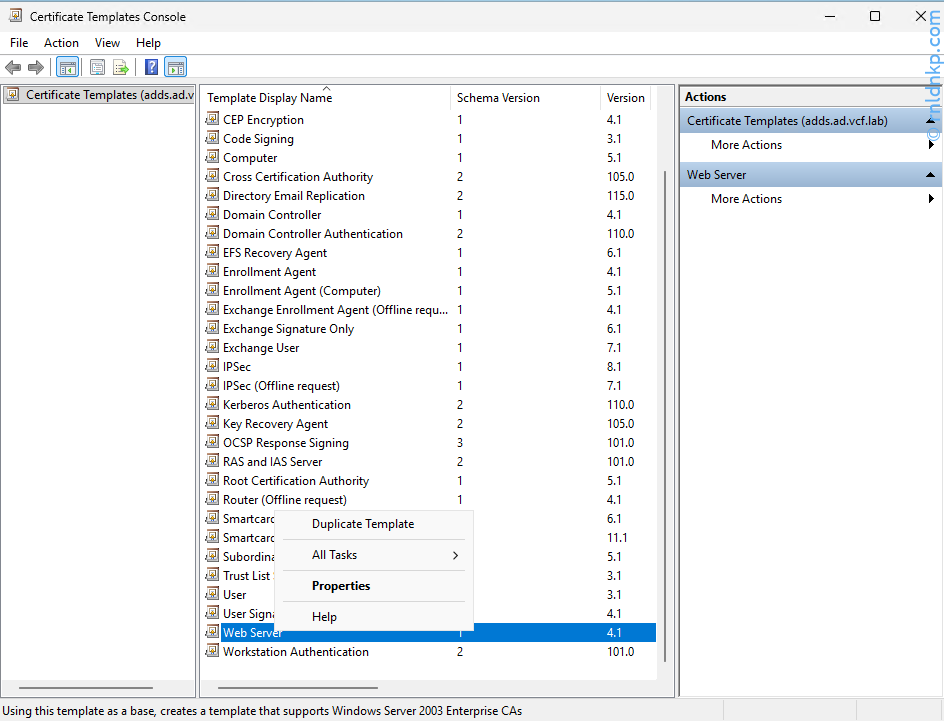This screenshot has height=721, width=944.
Task: Toggle the Show/Hide Console Tree button
Action: pos(67,67)
